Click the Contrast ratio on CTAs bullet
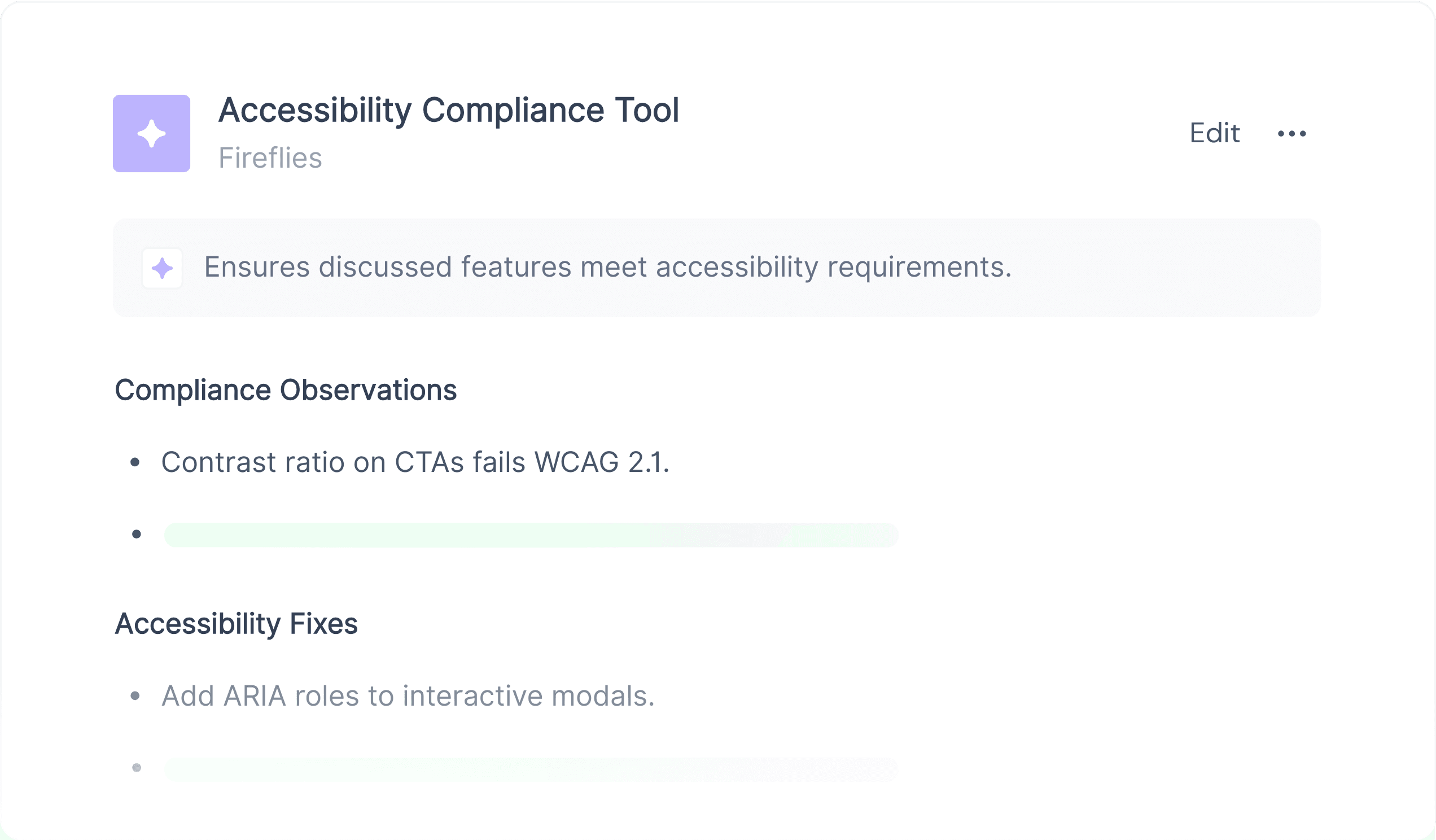The width and height of the screenshot is (1436, 840). (415, 462)
